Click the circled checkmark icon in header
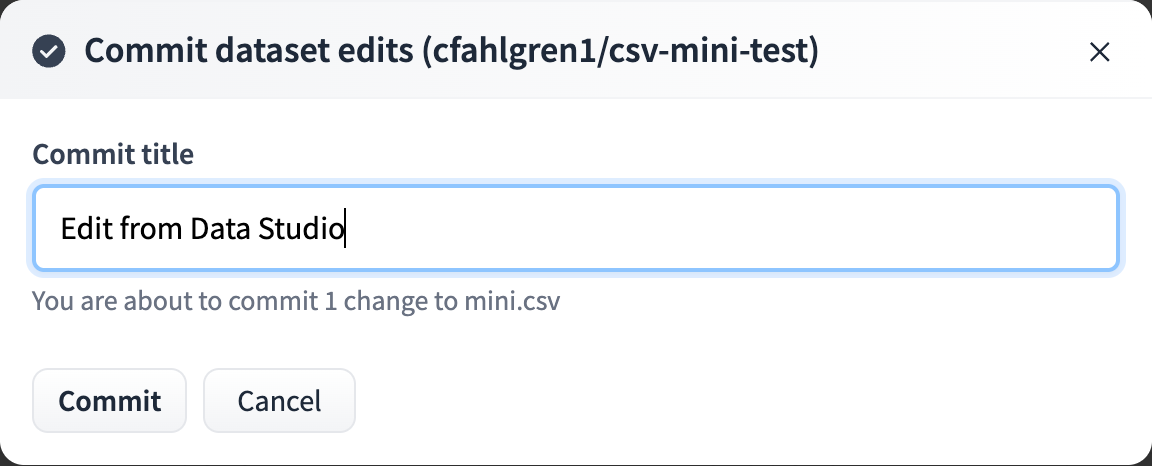1152x466 pixels. [49, 51]
